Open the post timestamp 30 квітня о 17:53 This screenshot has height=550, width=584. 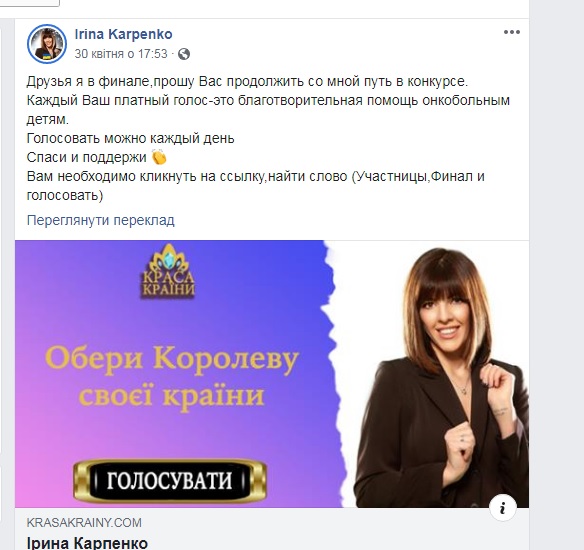[x=121, y=54]
